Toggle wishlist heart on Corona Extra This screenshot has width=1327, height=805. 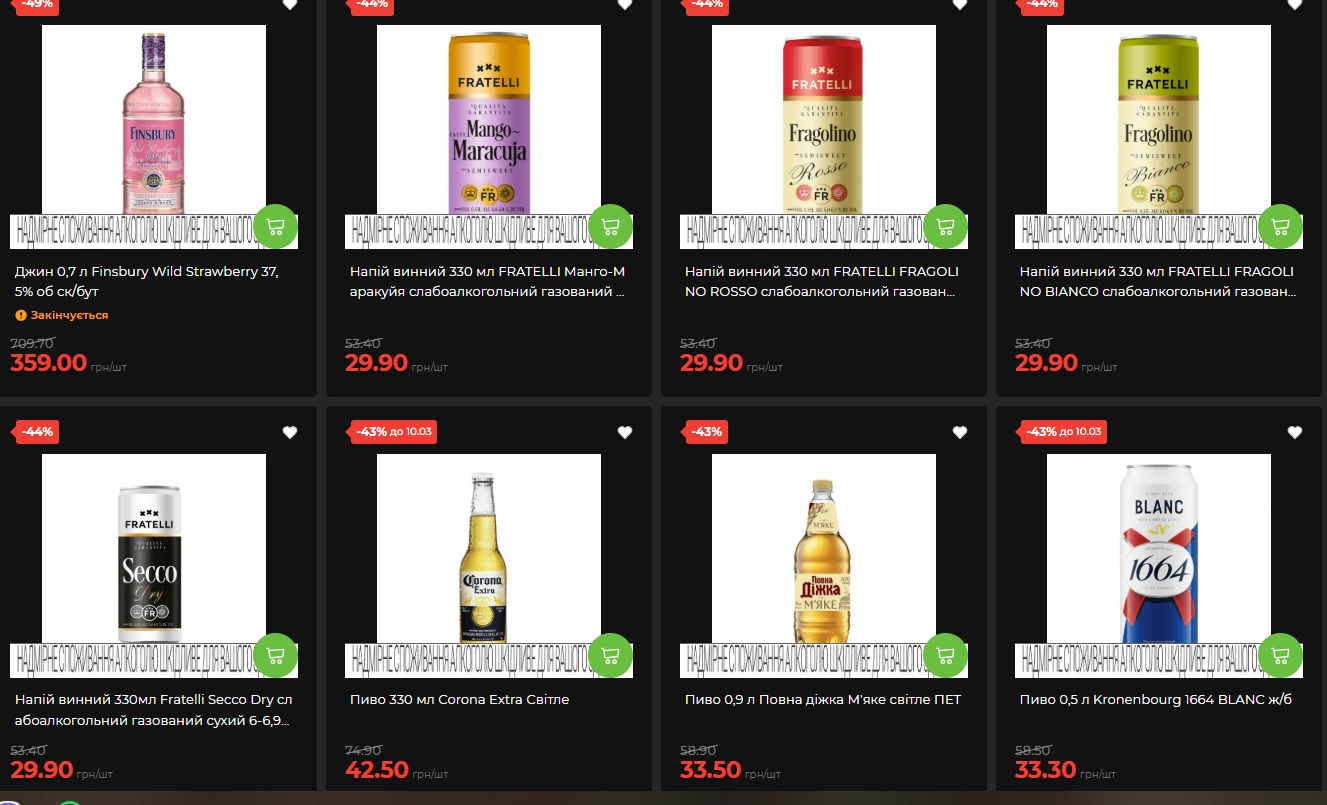point(625,432)
